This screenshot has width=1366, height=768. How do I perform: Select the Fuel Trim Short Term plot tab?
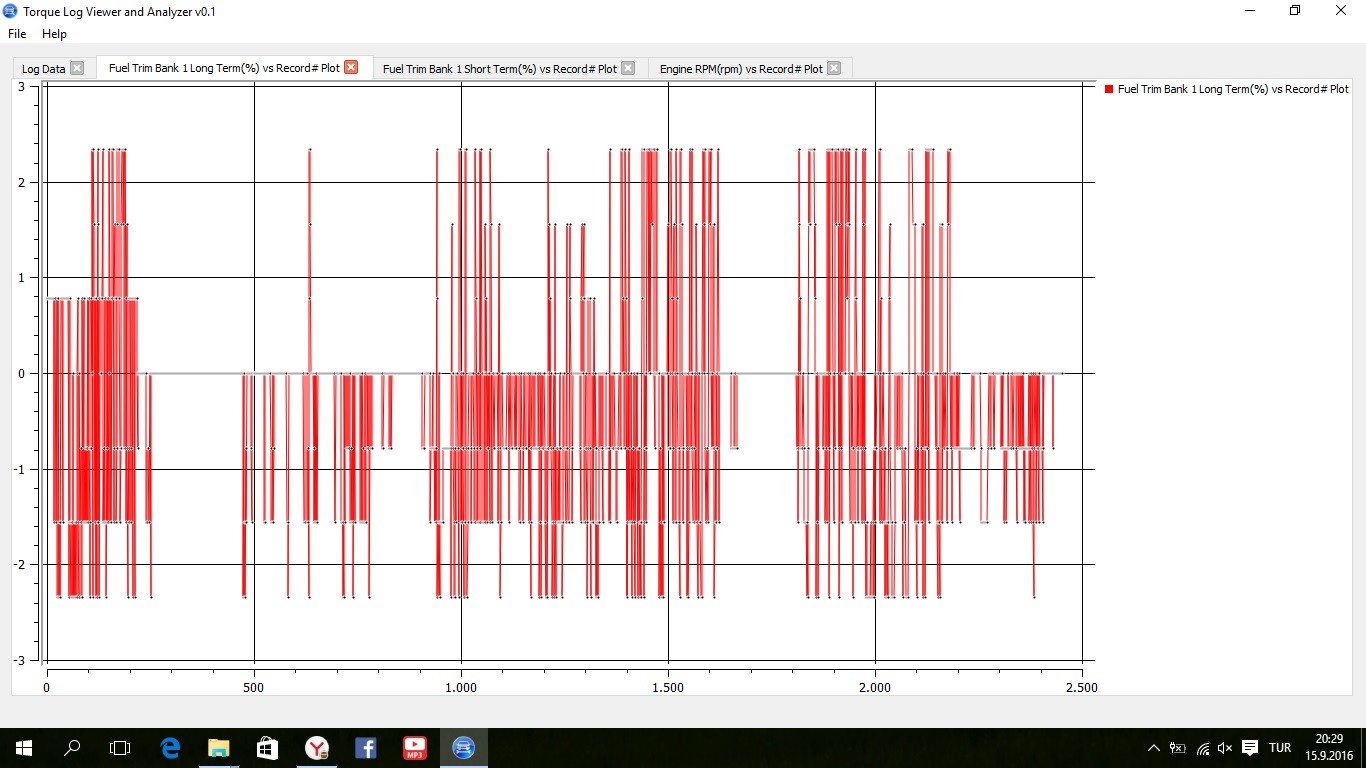click(499, 69)
